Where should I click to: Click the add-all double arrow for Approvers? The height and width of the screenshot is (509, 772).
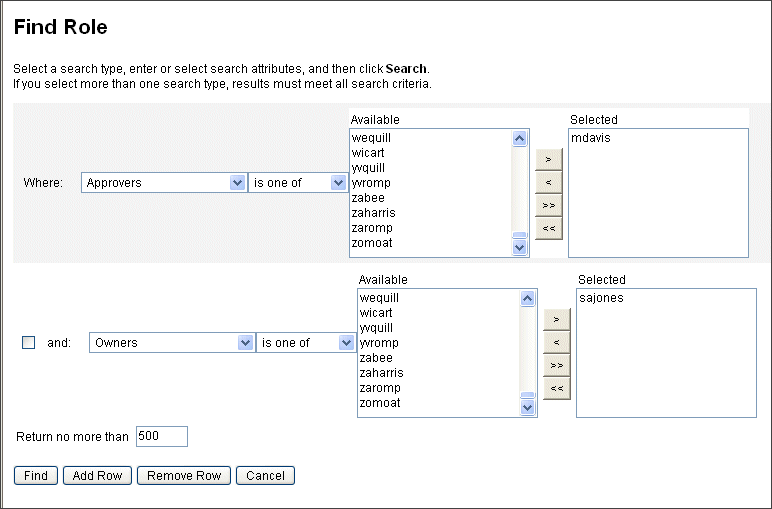548,206
